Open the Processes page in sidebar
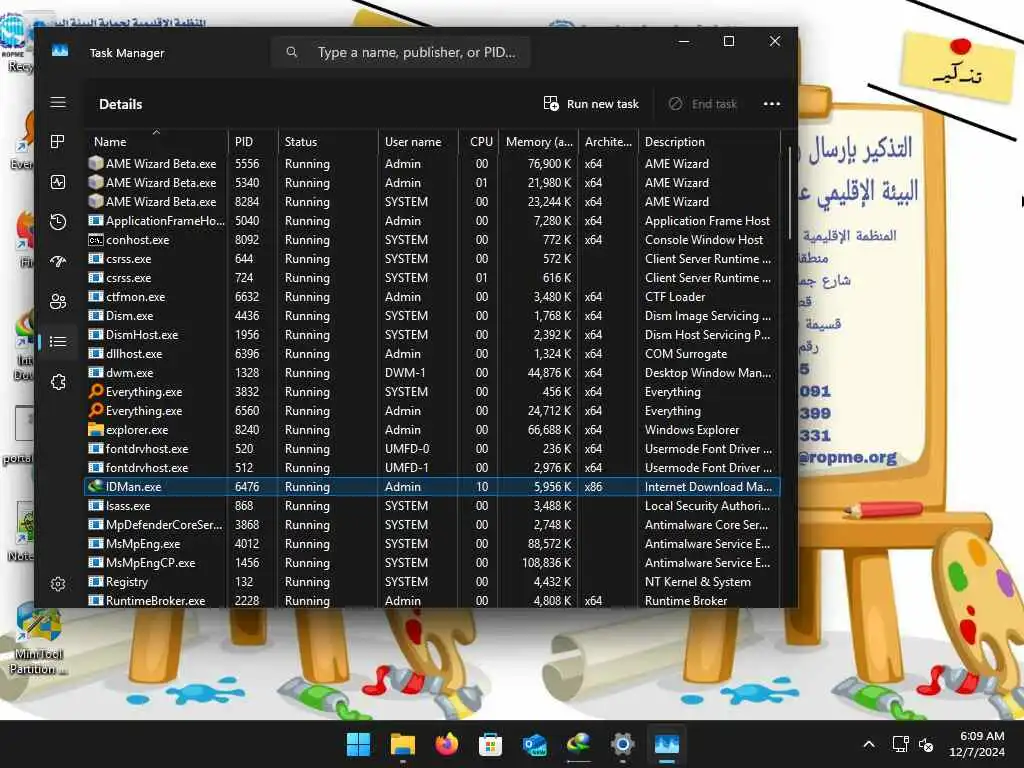 (58, 142)
